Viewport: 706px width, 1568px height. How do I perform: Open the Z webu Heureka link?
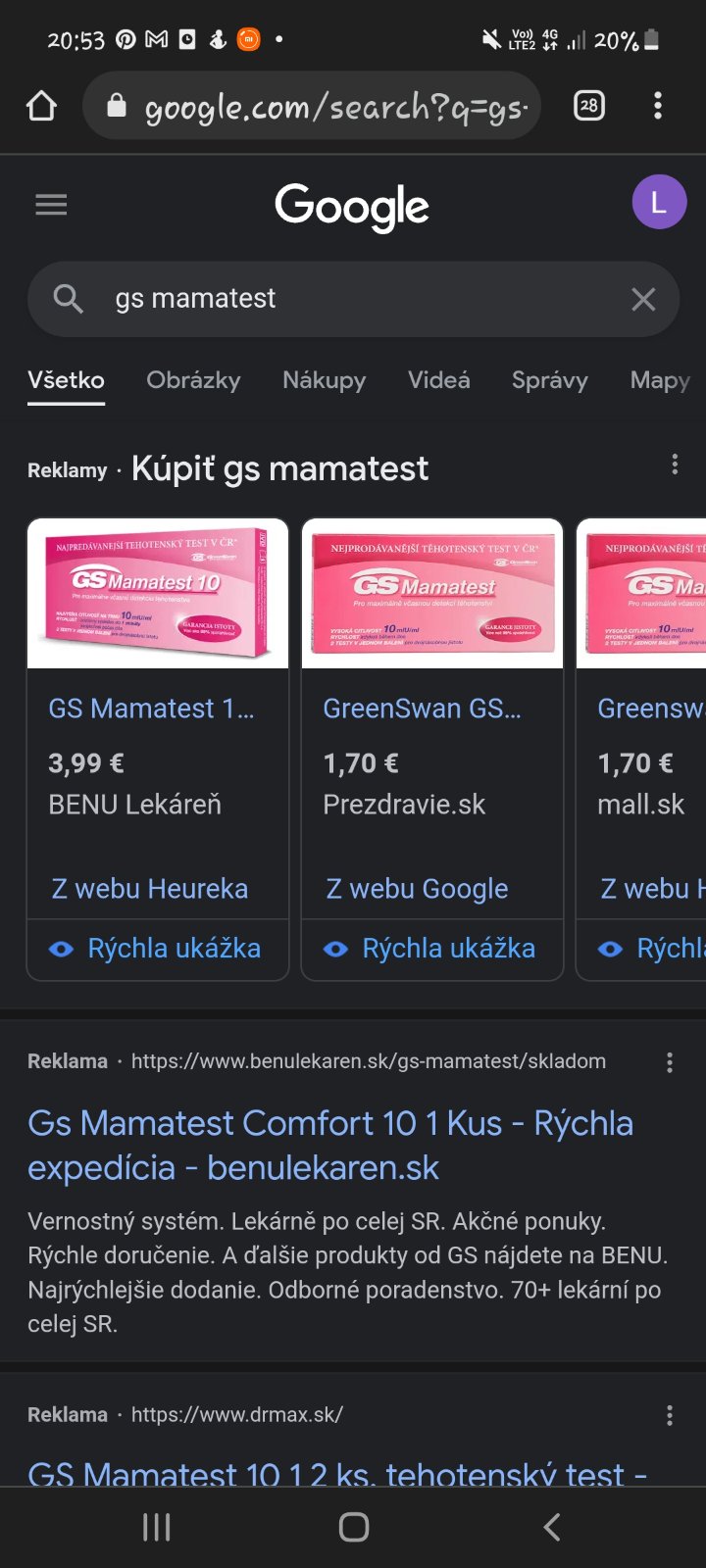coord(150,889)
